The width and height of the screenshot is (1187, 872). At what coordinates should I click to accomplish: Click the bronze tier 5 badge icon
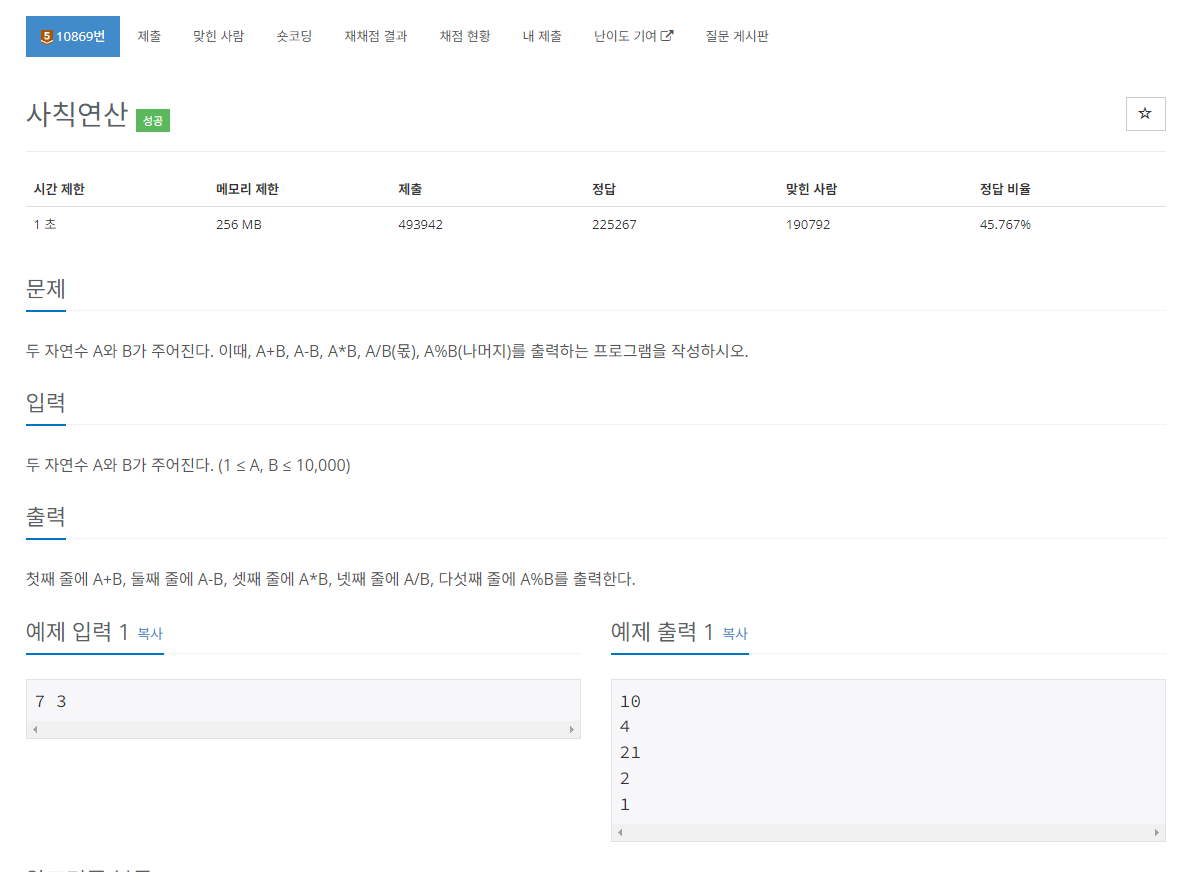pyautogui.click(x=47, y=36)
